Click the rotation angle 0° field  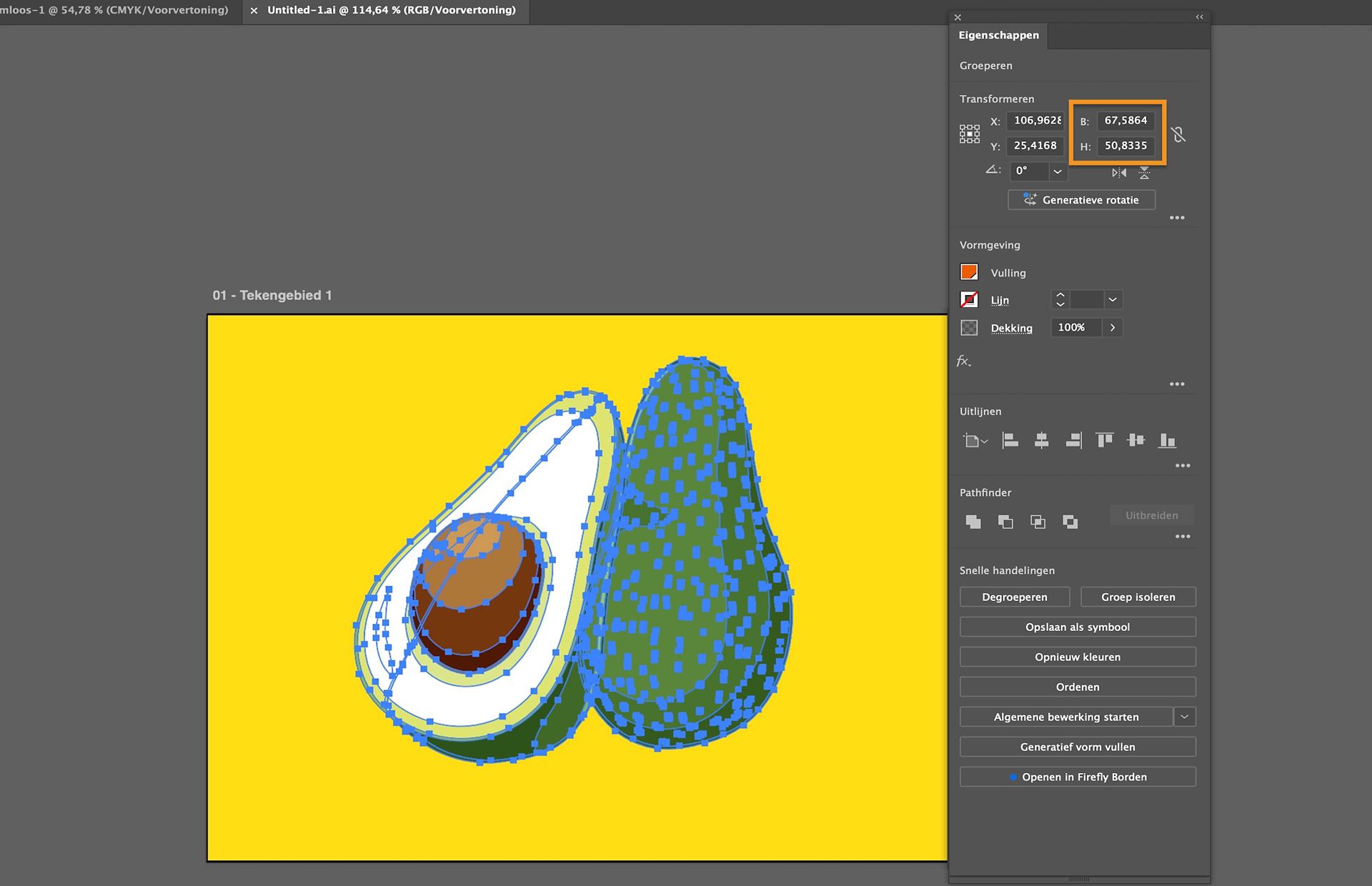click(1029, 171)
